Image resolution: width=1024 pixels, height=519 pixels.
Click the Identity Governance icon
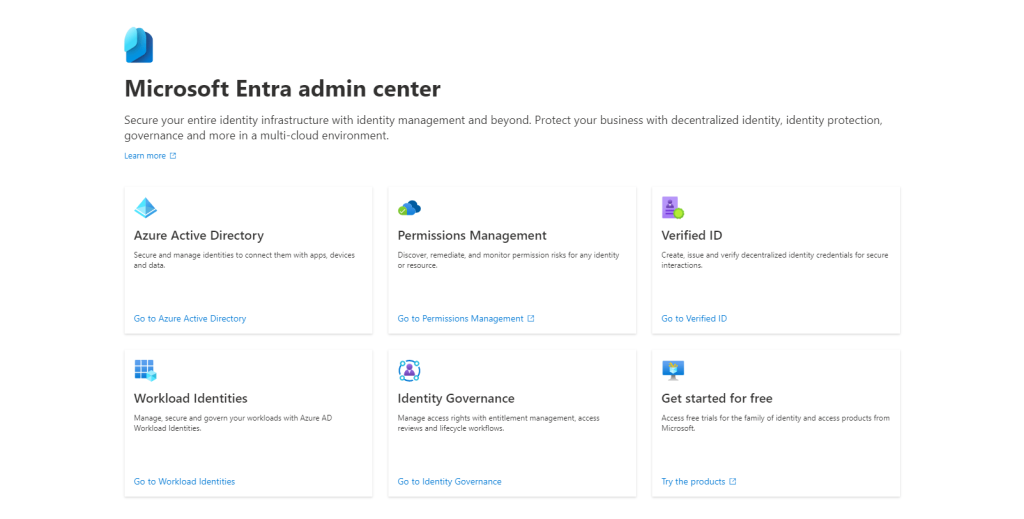(409, 370)
